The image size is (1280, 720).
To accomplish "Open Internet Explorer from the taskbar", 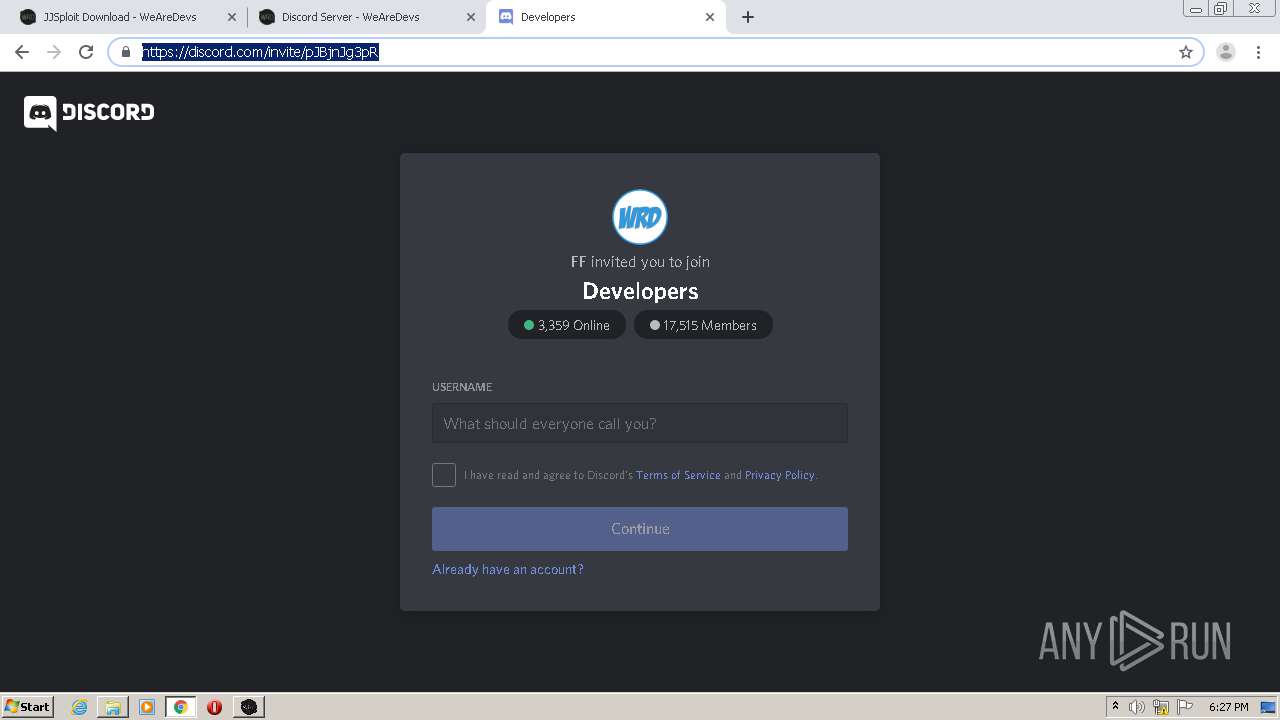I will (x=79, y=707).
